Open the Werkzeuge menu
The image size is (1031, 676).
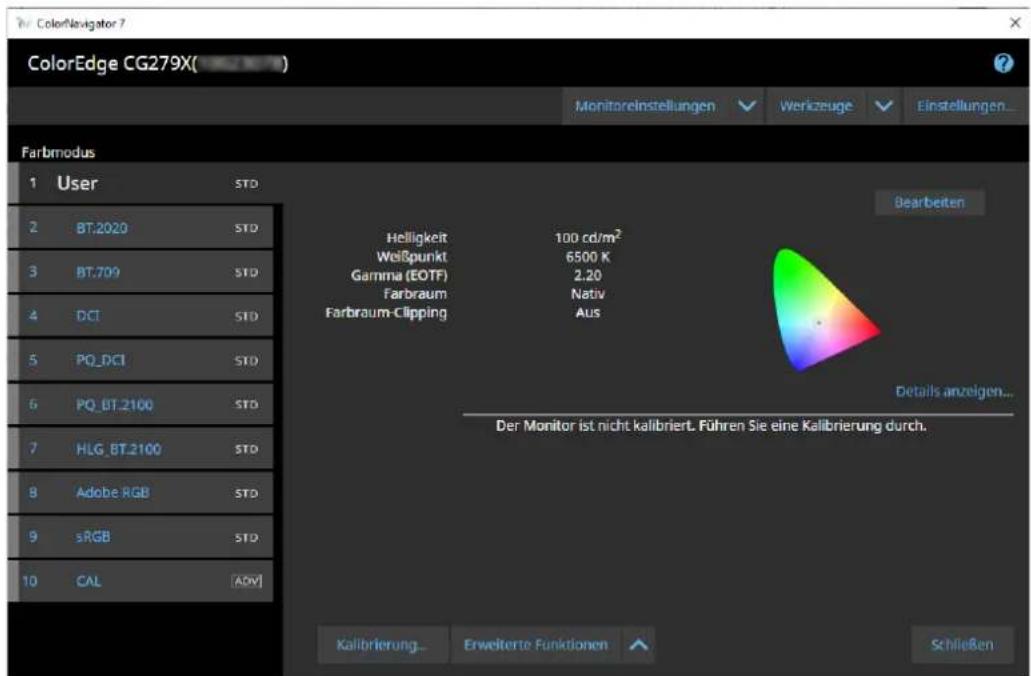click(x=816, y=106)
